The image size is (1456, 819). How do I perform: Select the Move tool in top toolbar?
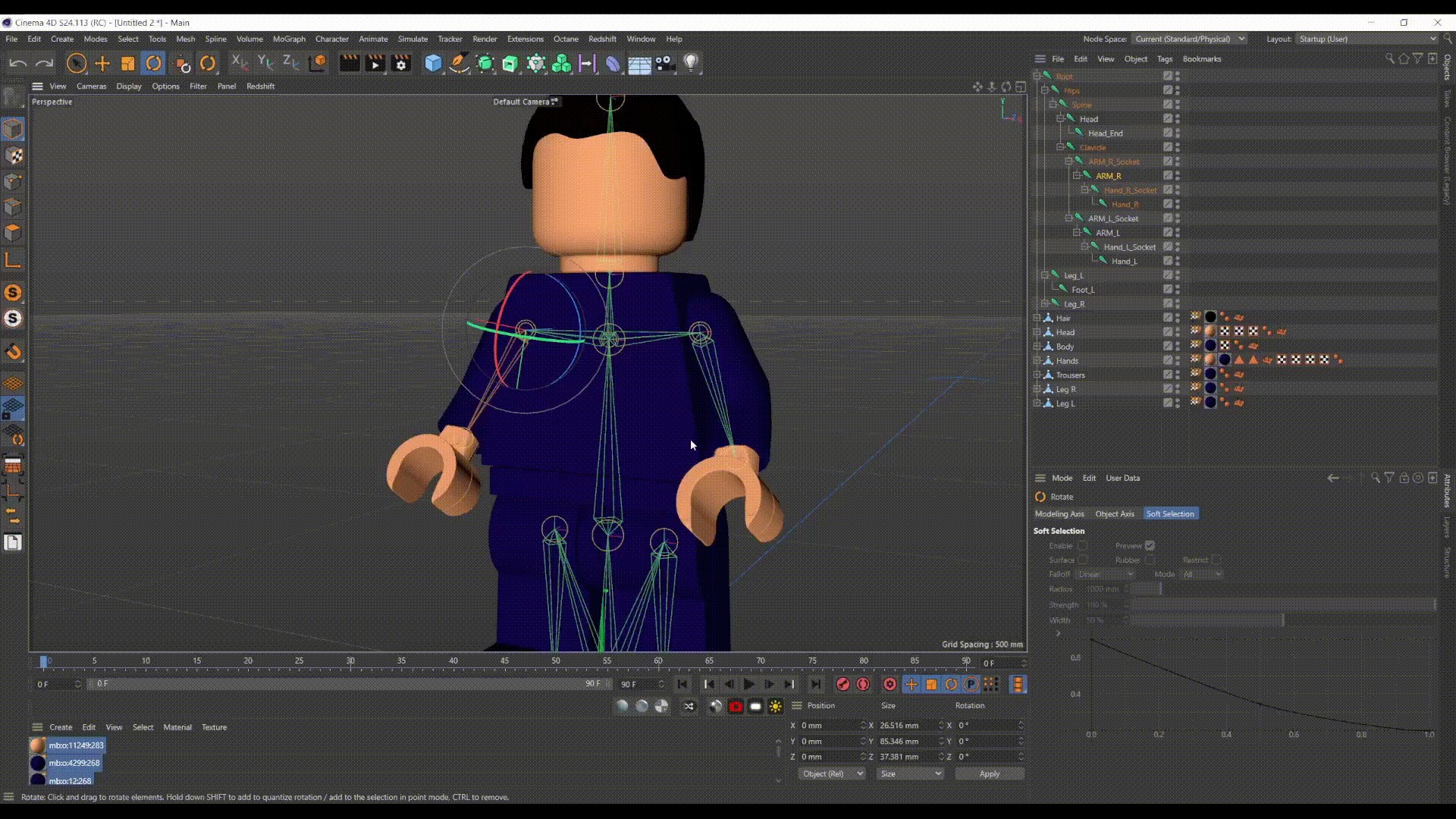coord(102,64)
